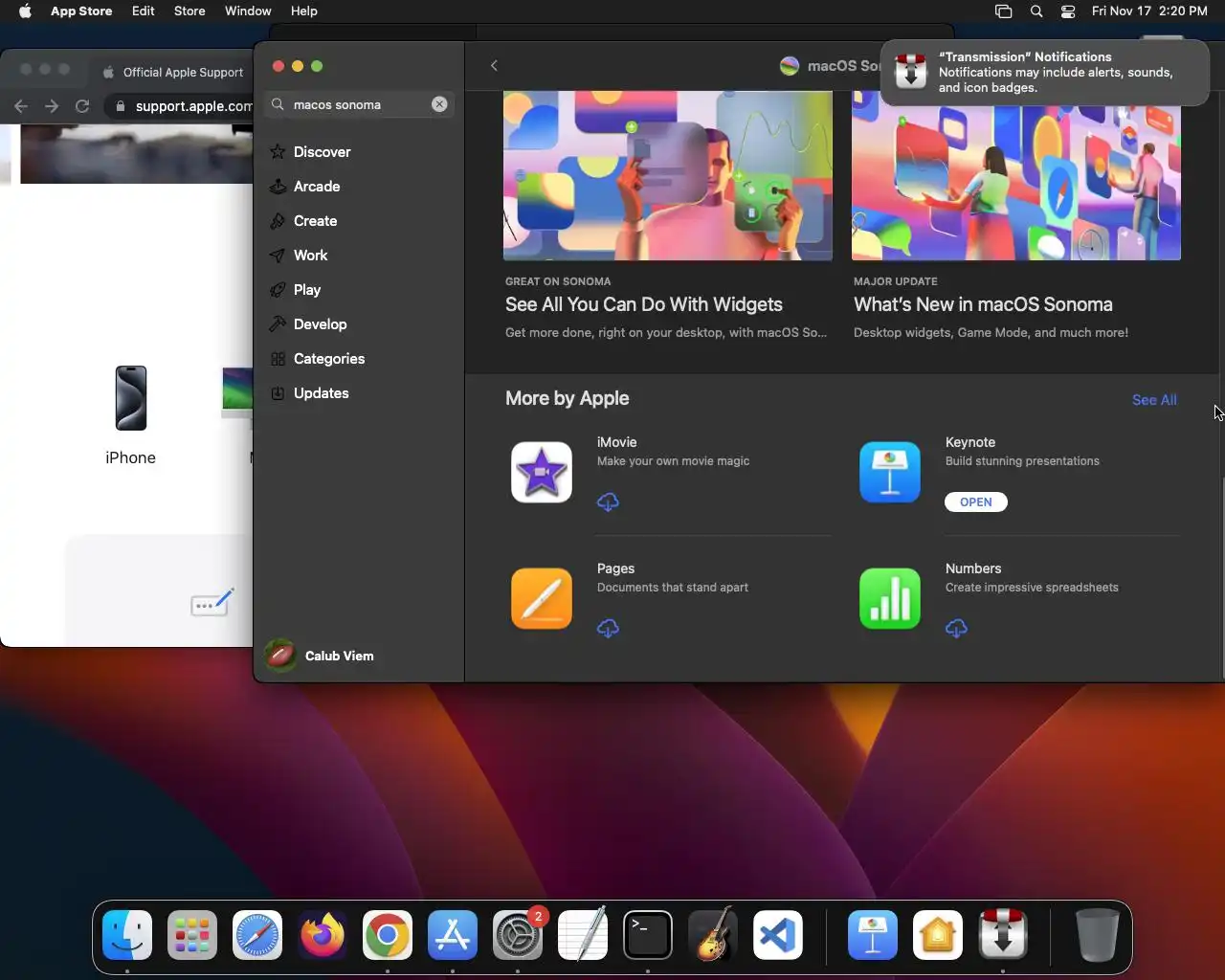
Task: Open Transmission from the Dock
Action: coord(1003,935)
